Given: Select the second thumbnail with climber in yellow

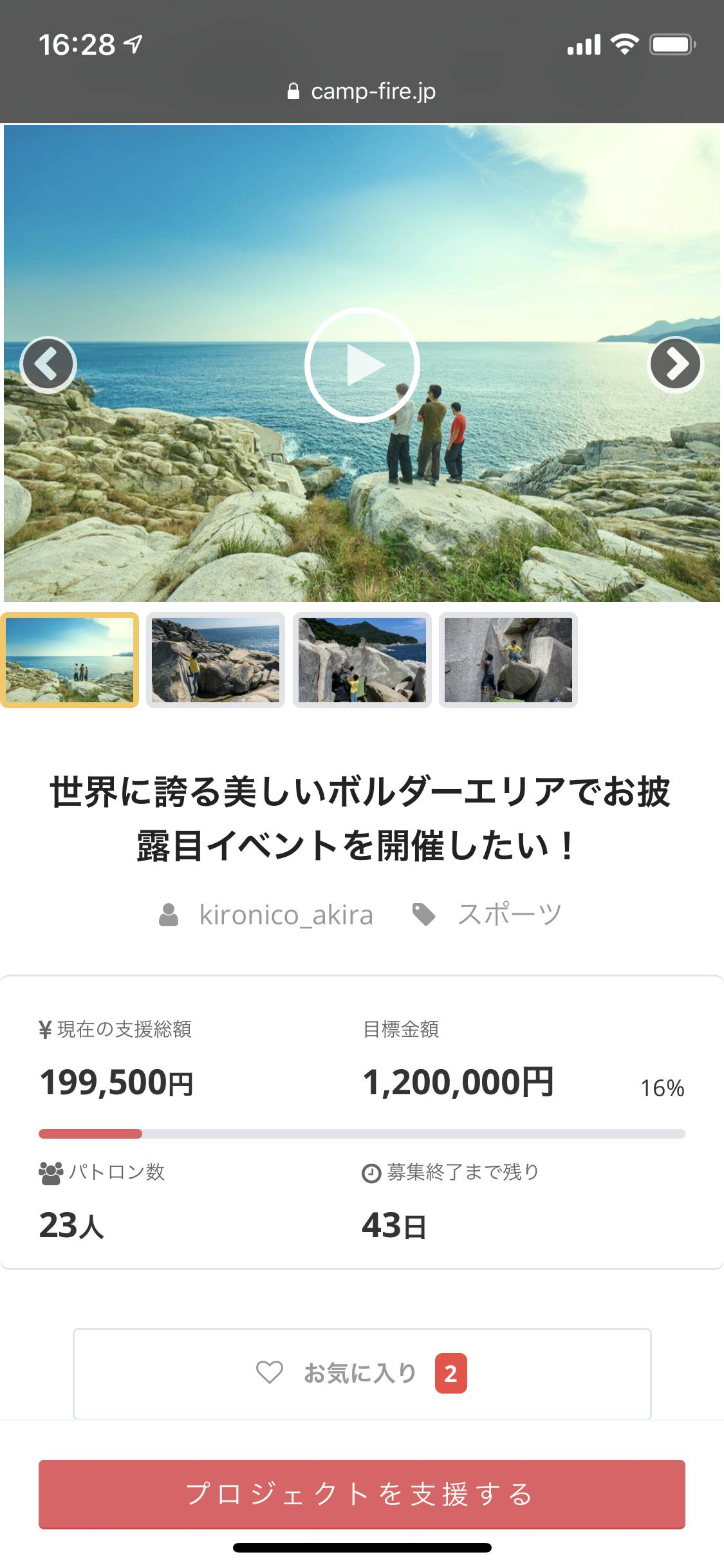Looking at the screenshot, I should point(216,660).
